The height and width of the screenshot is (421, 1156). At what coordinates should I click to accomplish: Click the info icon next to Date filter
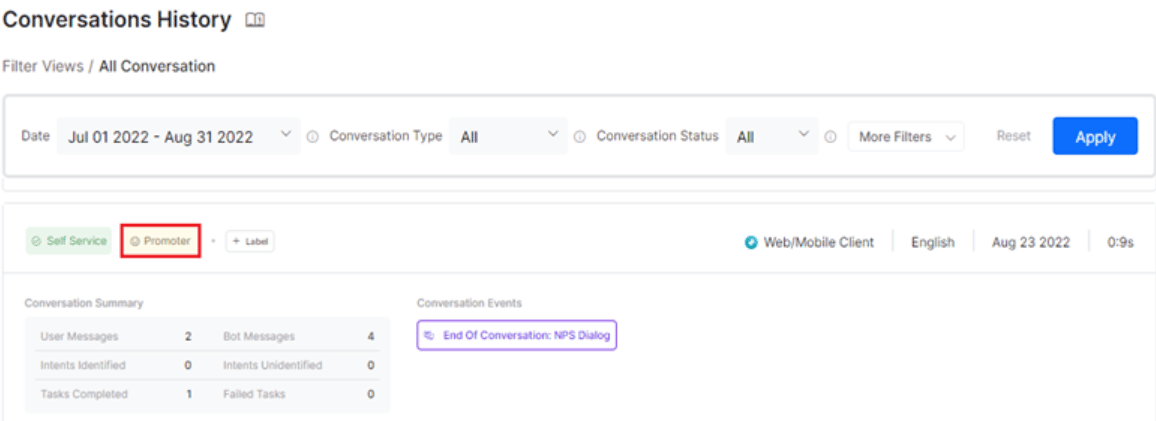click(313, 137)
